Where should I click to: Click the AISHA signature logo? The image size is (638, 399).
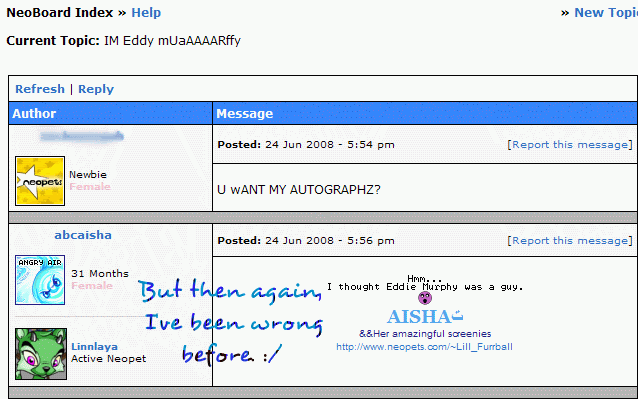click(x=425, y=316)
